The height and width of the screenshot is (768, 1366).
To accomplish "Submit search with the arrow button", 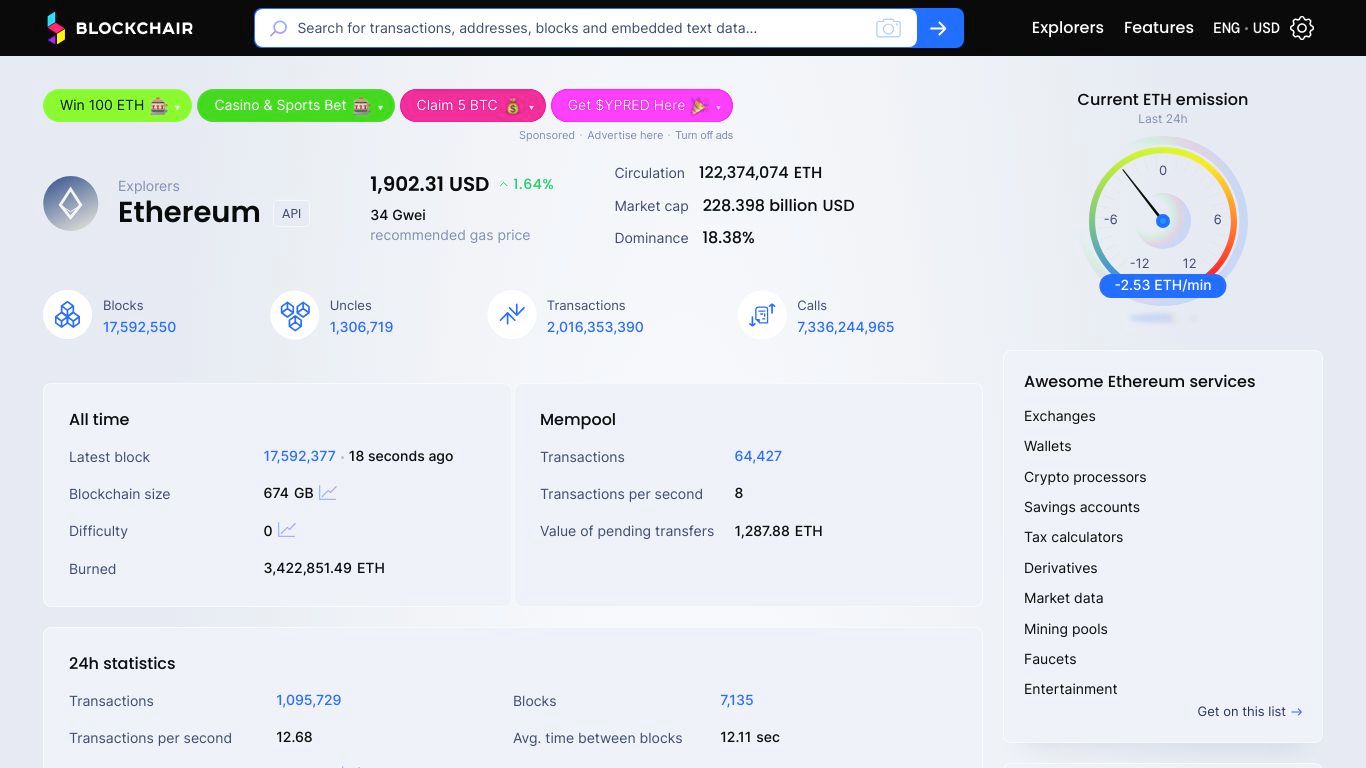I will tap(938, 28).
